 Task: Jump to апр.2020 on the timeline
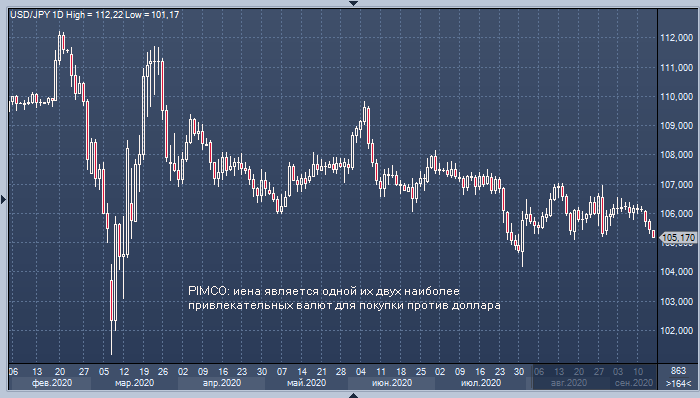(221, 383)
